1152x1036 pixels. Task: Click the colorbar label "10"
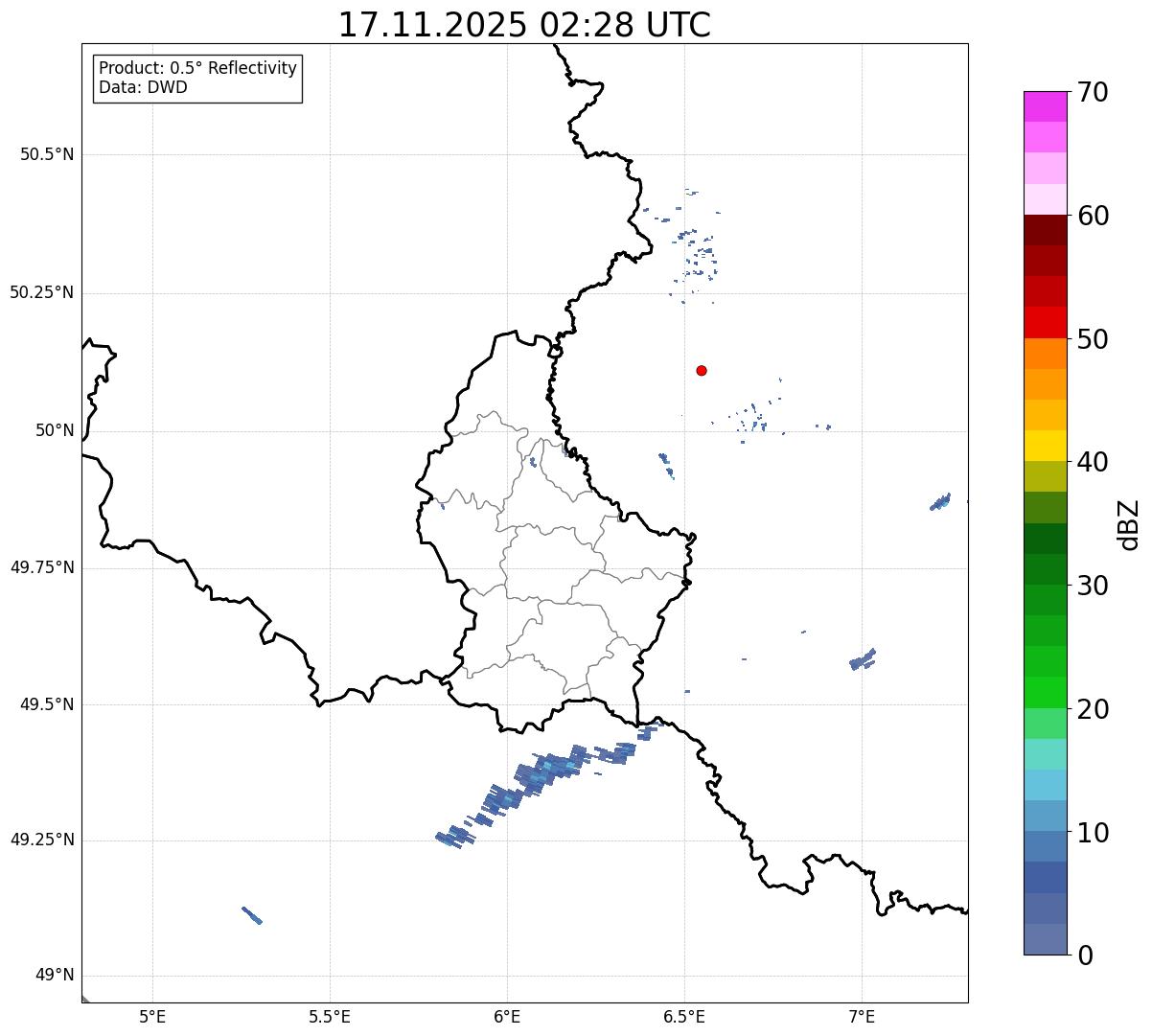click(1092, 833)
